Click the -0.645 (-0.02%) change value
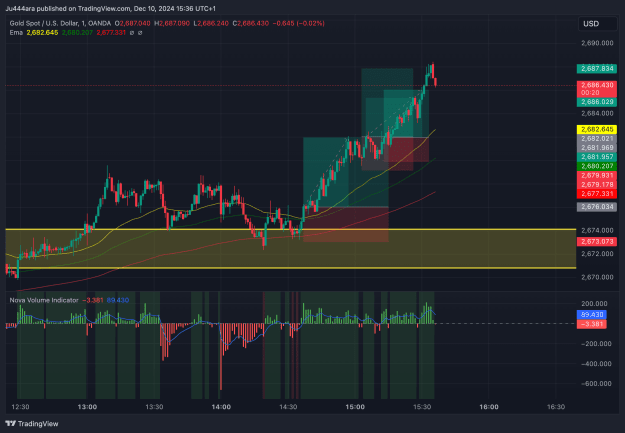Image resolution: width=625 pixels, height=433 pixels. tap(299, 24)
